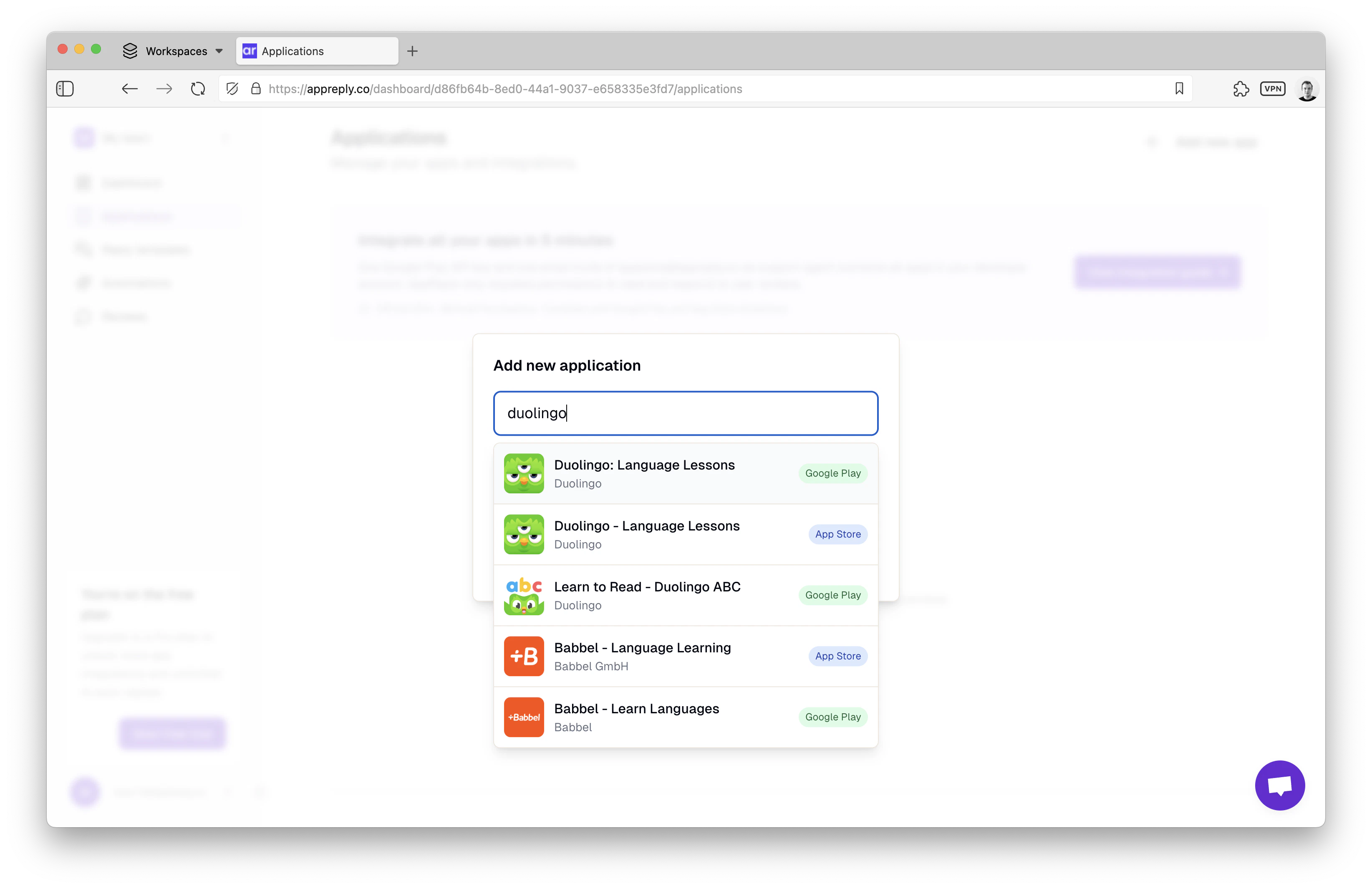Click the lock icon beside the URL
The image size is (1372, 889).
[x=256, y=89]
